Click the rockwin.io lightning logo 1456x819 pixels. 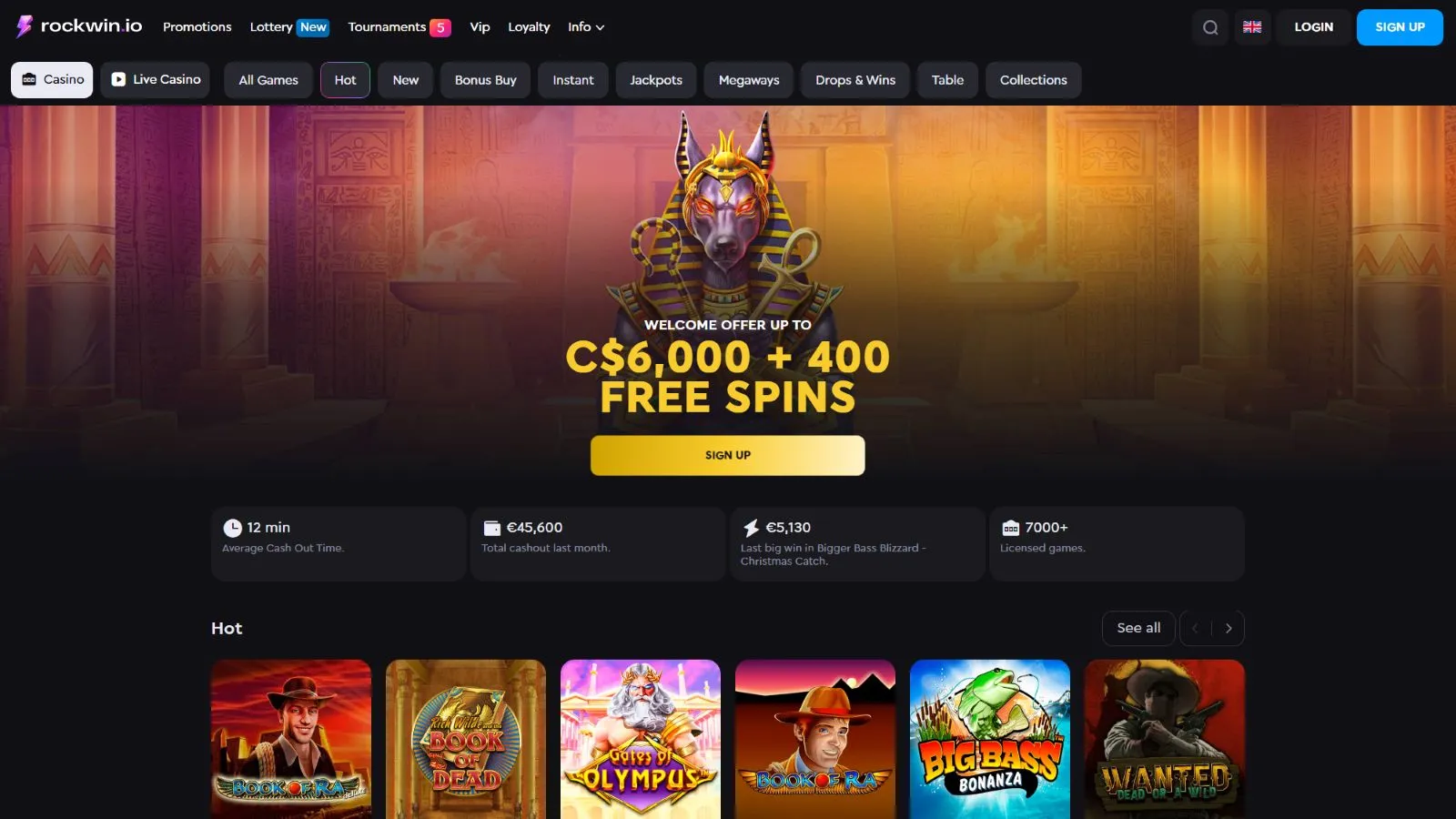click(x=25, y=26)
